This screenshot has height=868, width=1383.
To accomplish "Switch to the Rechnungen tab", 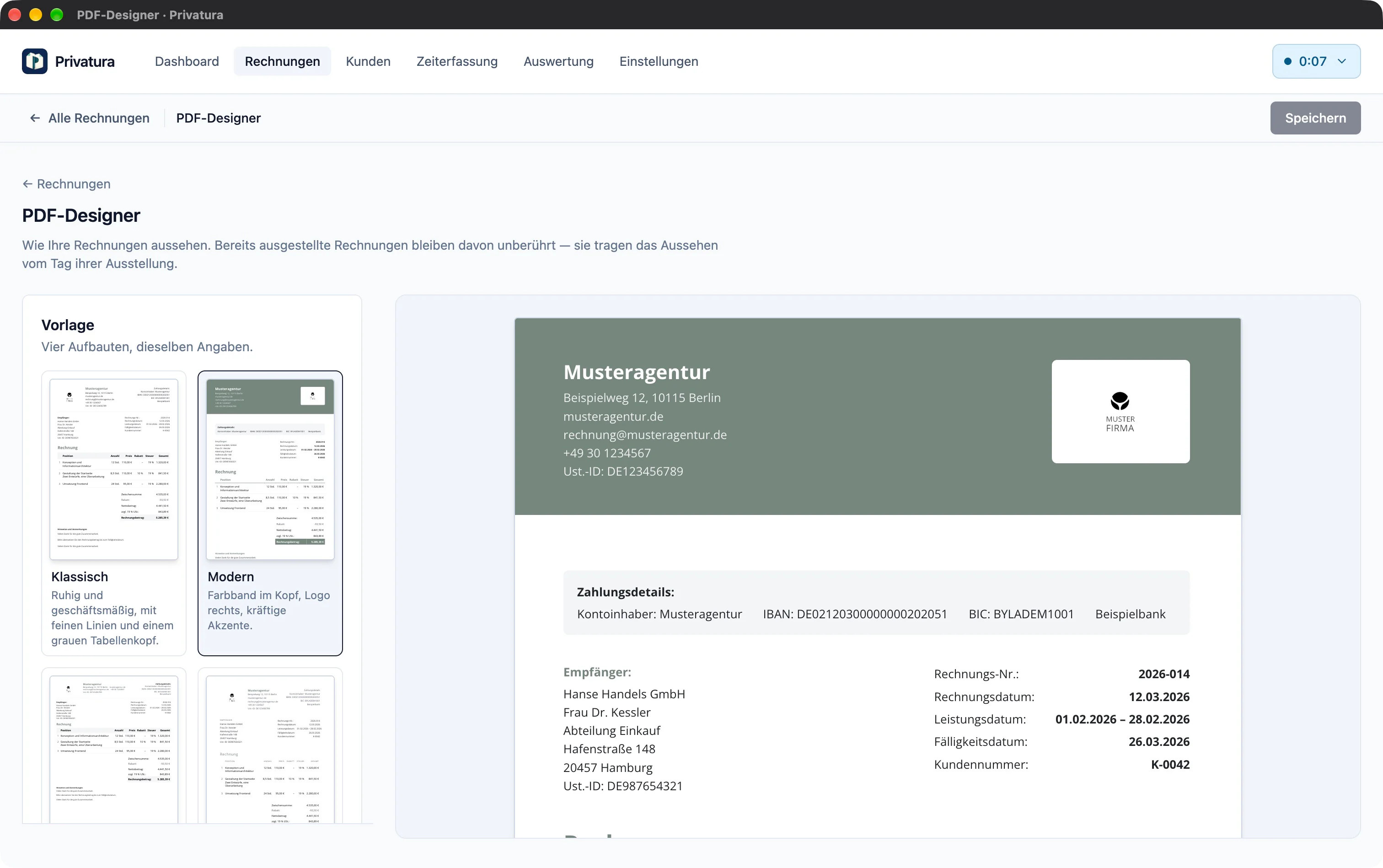I will tap(282, 61).
